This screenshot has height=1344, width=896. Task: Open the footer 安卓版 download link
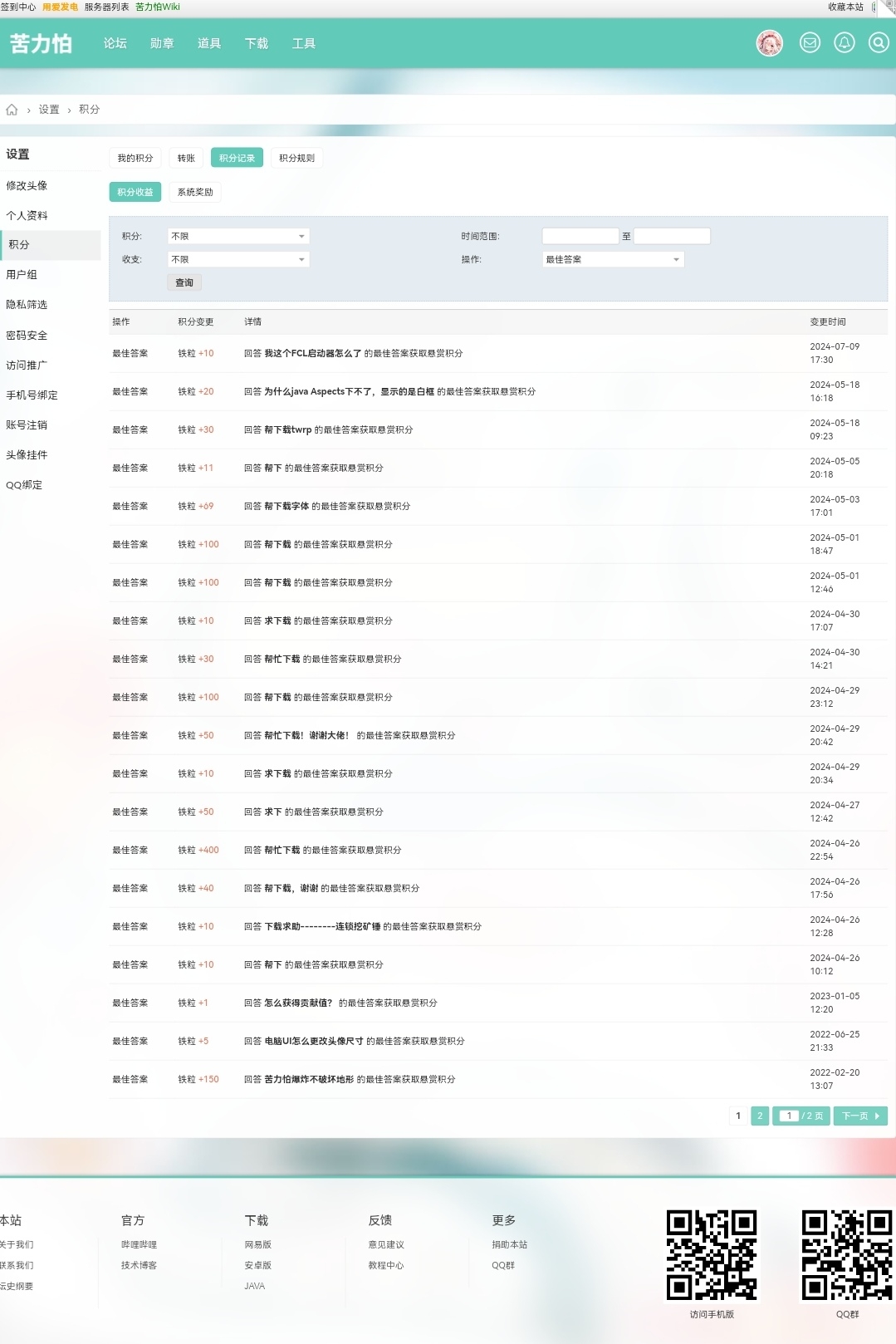(x=258, y=1266)
